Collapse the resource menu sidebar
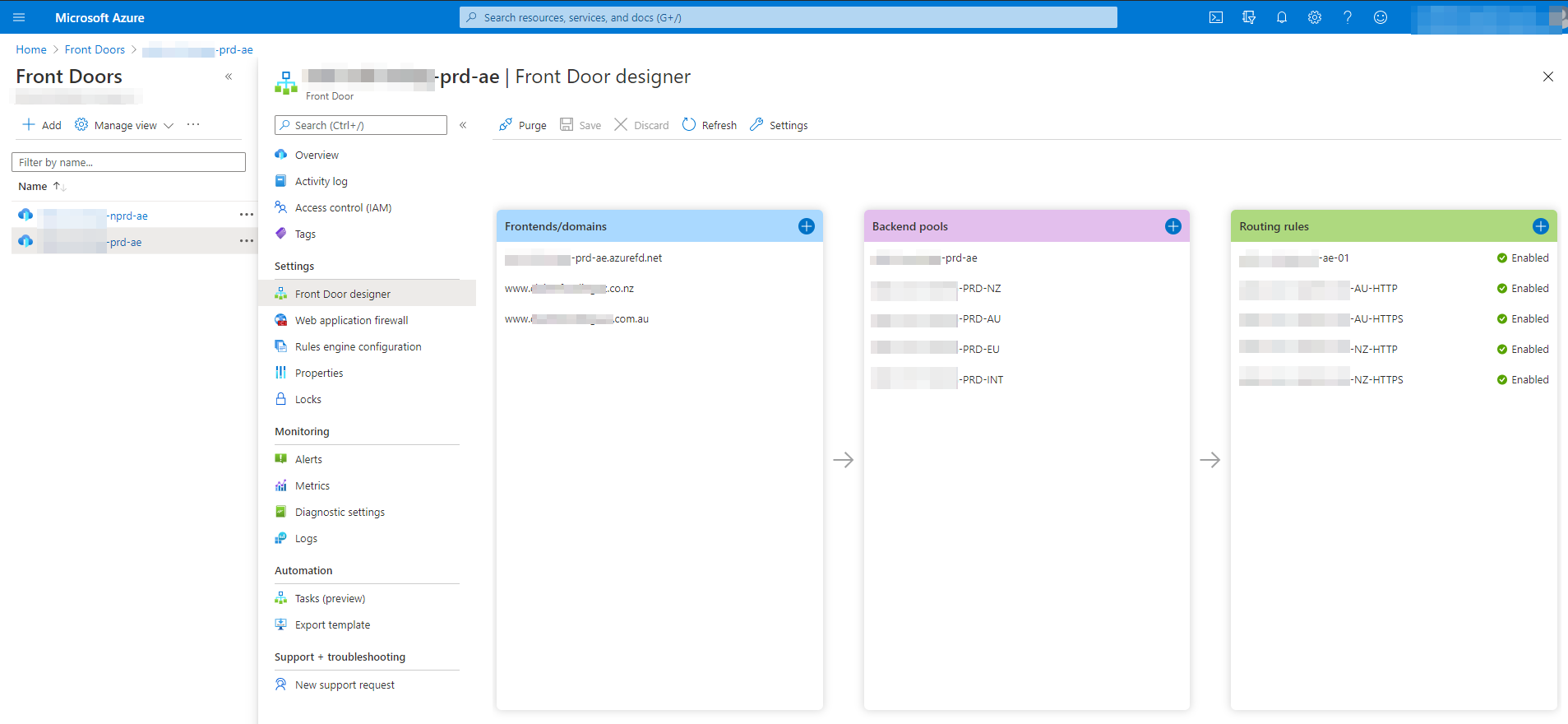The height and width of the screenshot is (724, 1568). coord(463,125)
